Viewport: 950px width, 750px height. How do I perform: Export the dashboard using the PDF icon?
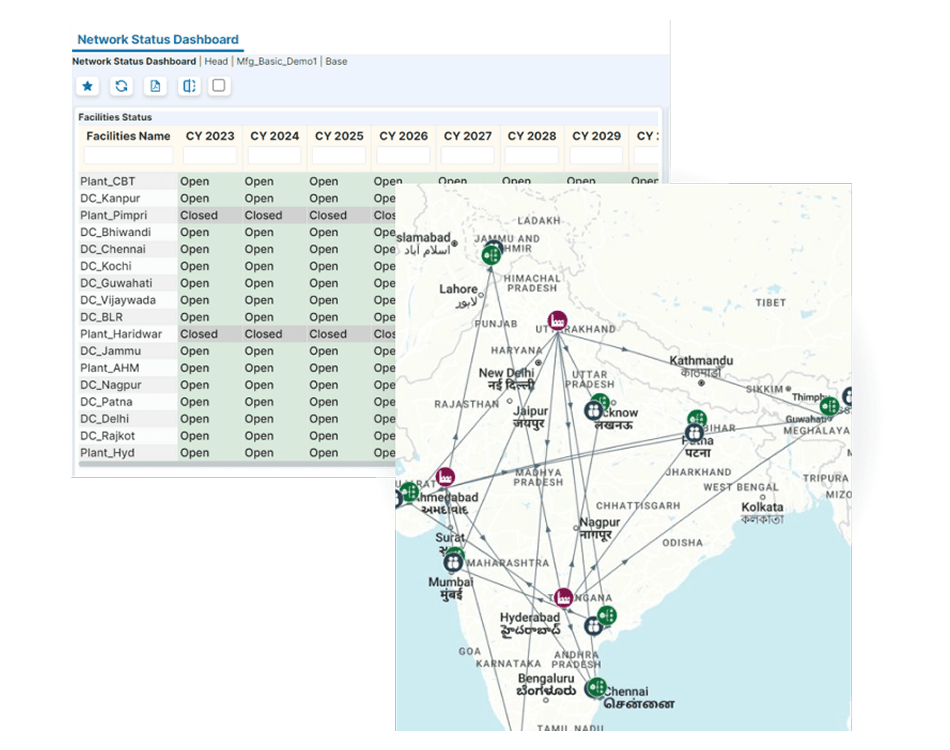click(x=155, y=86)
